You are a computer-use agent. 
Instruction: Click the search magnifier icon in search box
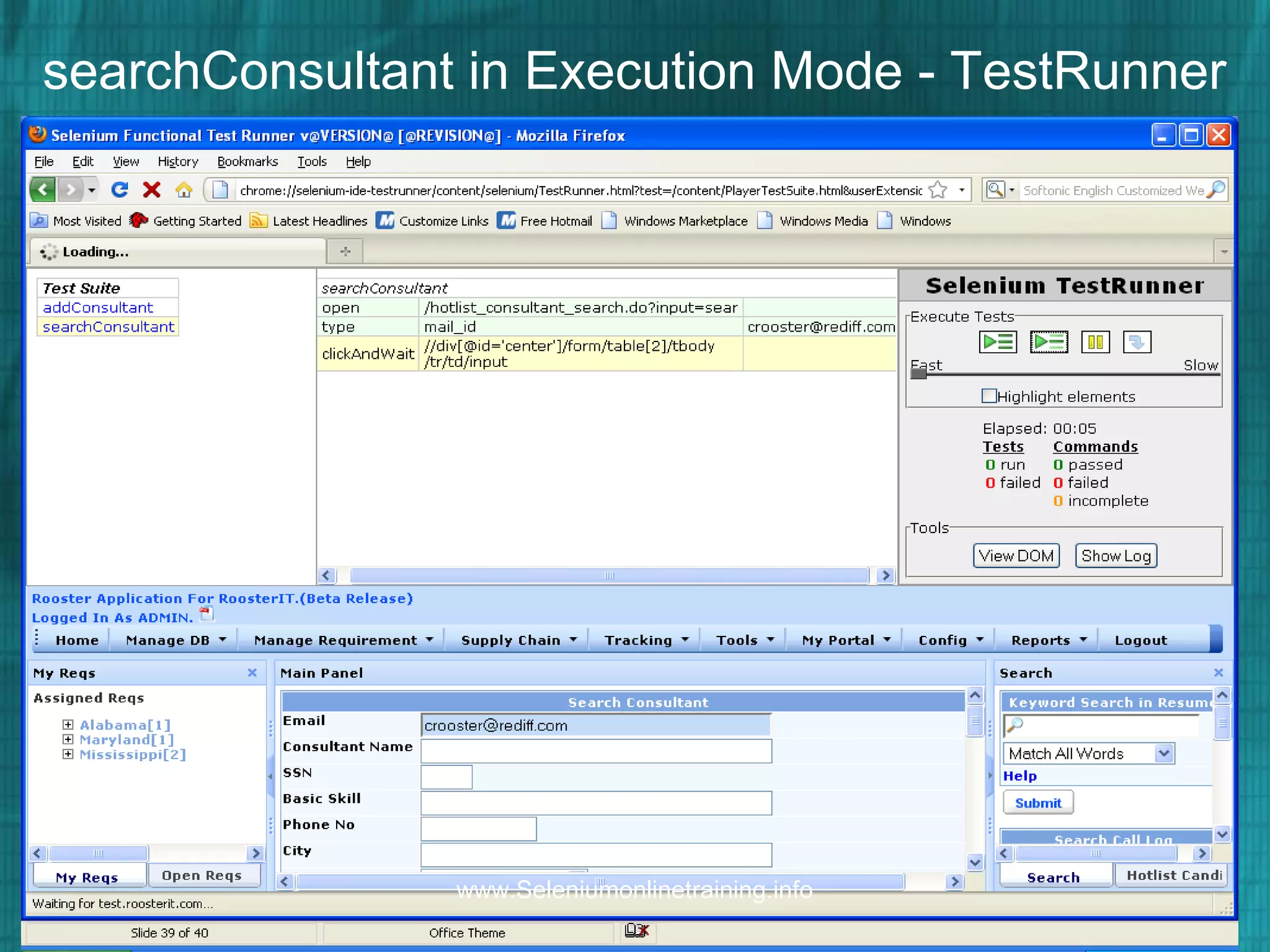click(x=1217, y=190)
